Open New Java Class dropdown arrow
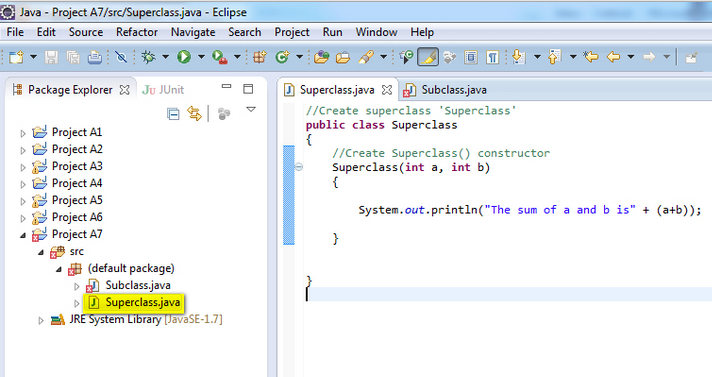712x377 pixels. 299,57
